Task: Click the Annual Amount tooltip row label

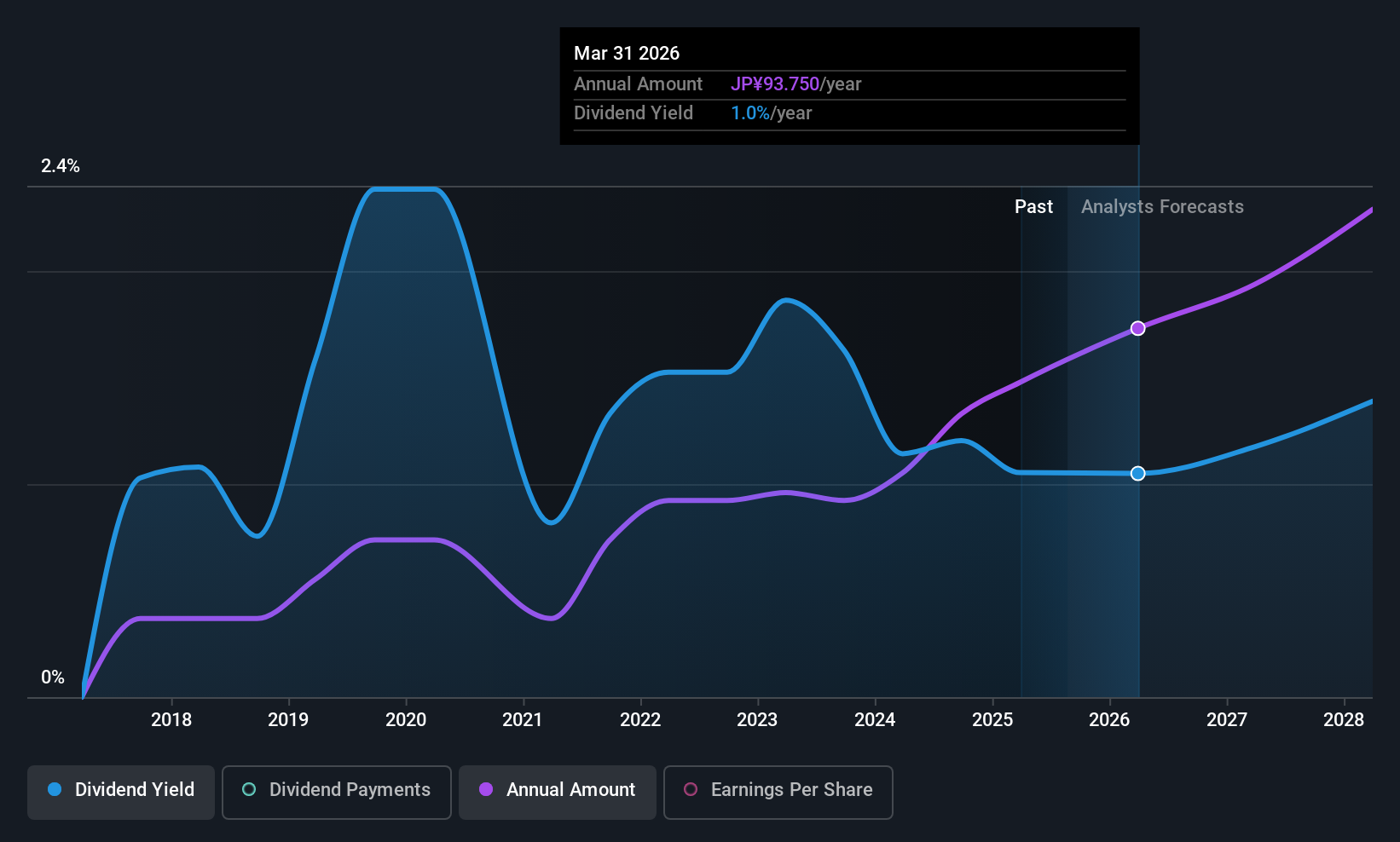Action: [638, 84]
